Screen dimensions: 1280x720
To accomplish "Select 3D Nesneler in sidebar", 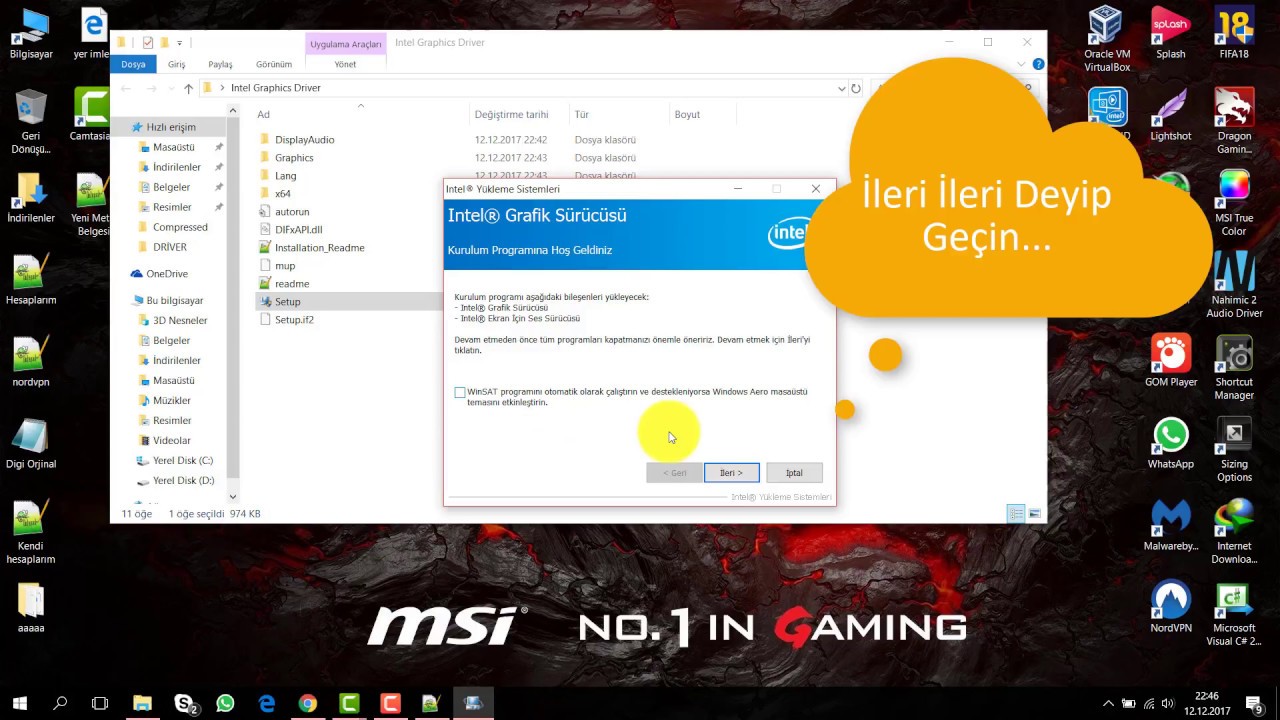I will [180, 320].
